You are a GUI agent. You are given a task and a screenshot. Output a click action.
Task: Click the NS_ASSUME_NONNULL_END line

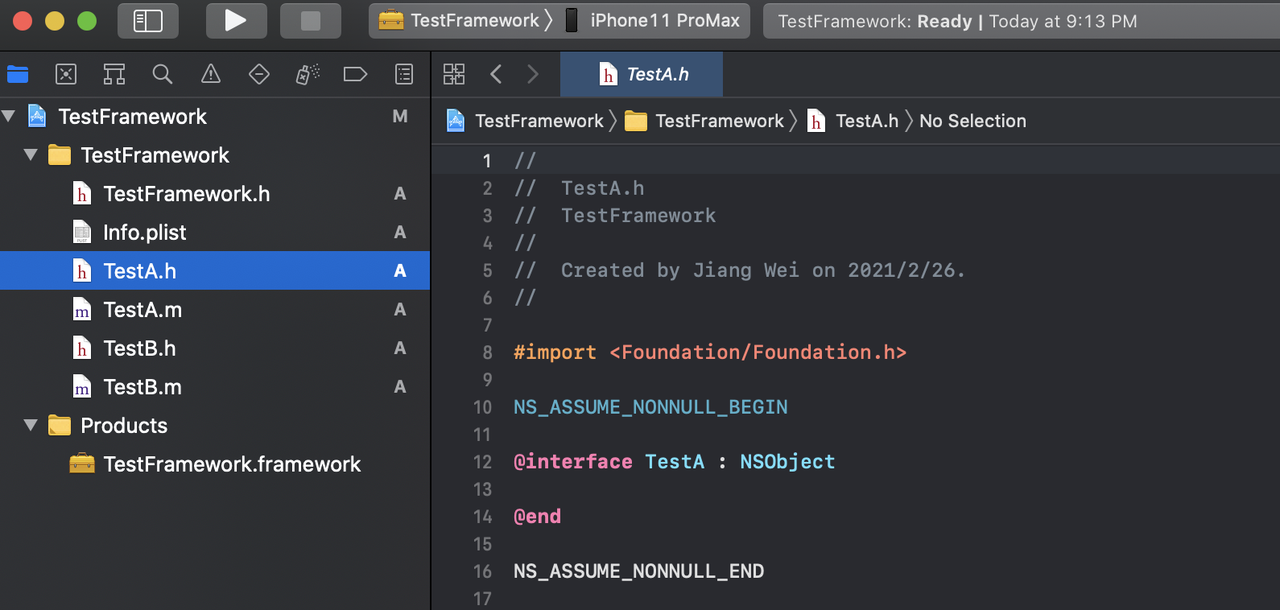tap(639, 572)
